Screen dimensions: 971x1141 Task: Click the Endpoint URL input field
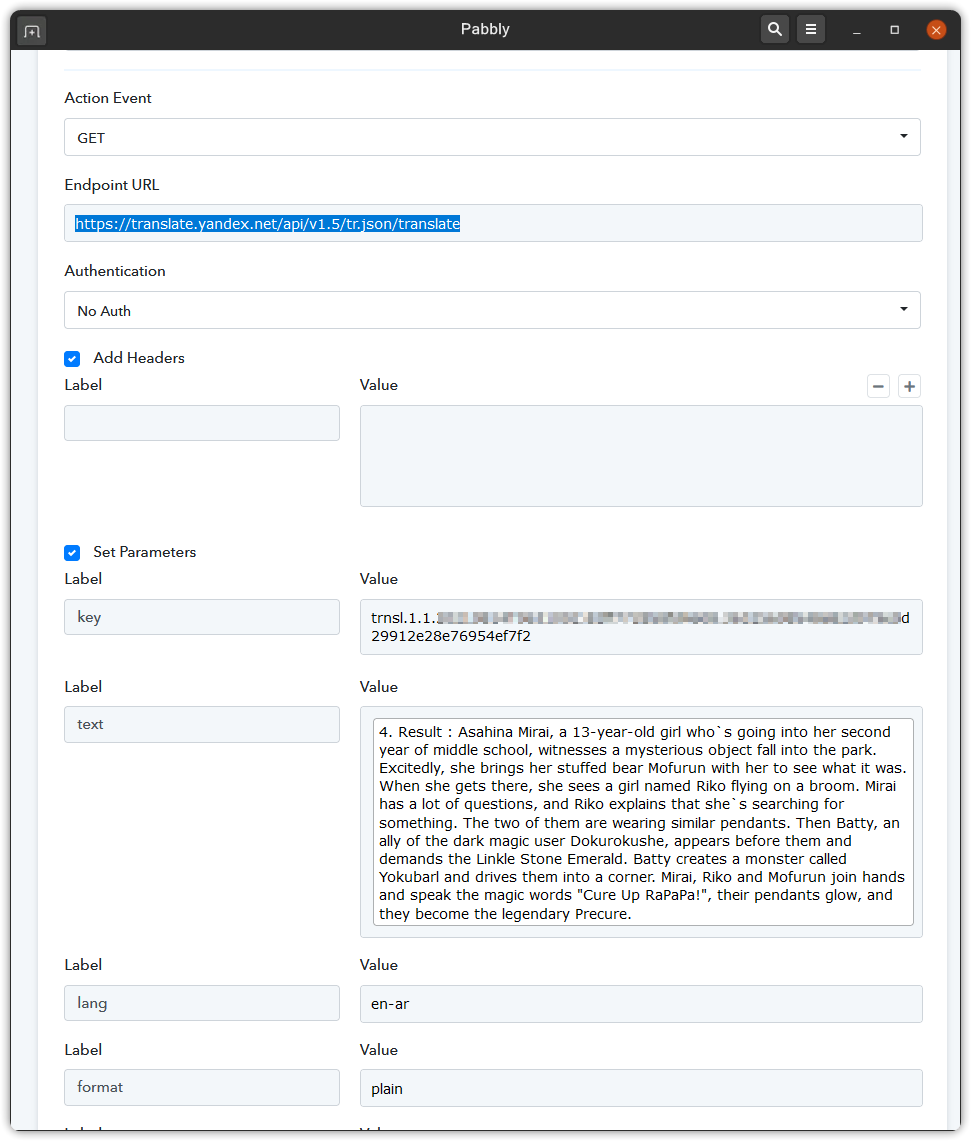pyautogui.click(x=493, y=223)
